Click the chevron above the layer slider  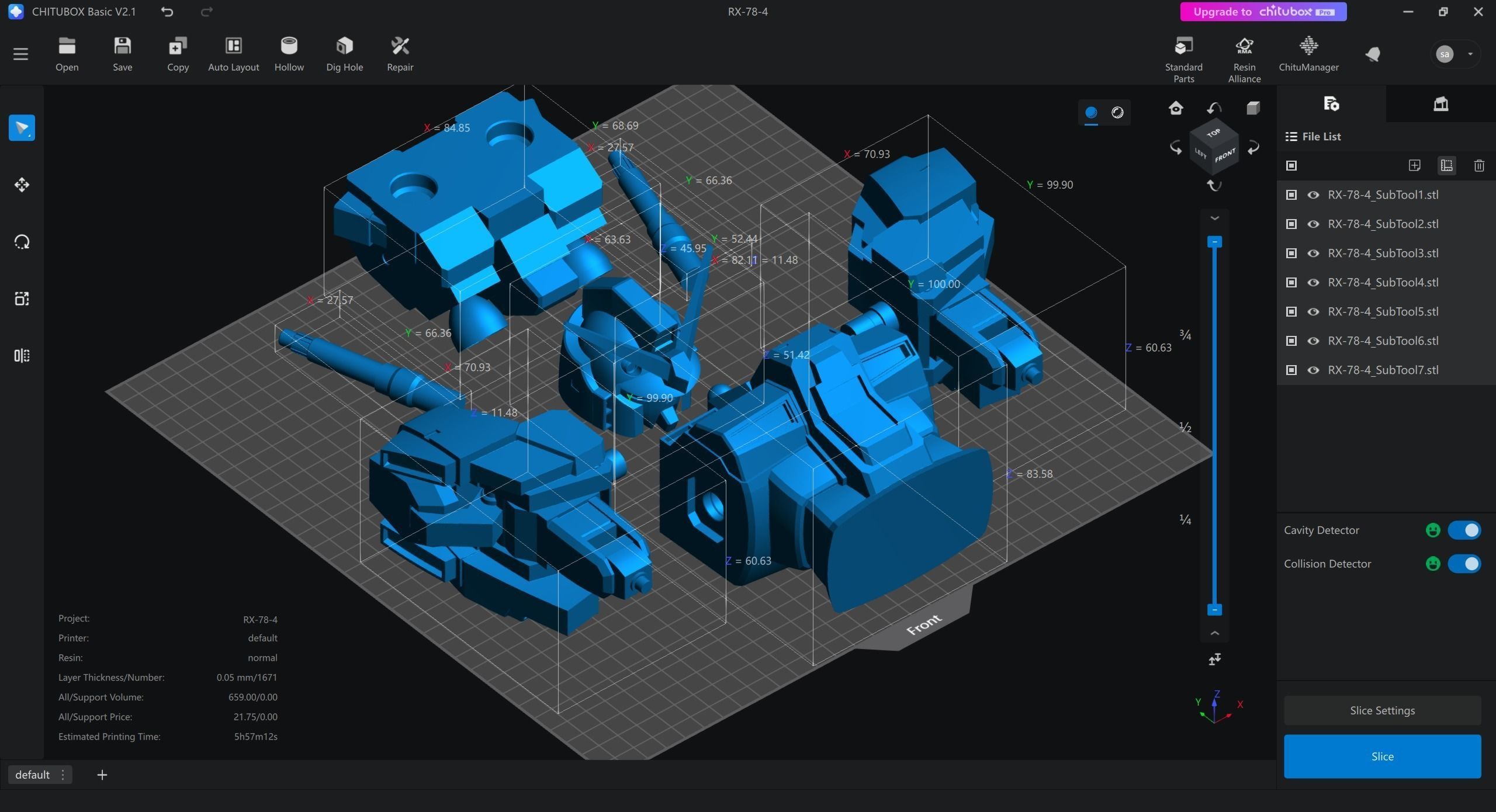tap(1214, 218)
